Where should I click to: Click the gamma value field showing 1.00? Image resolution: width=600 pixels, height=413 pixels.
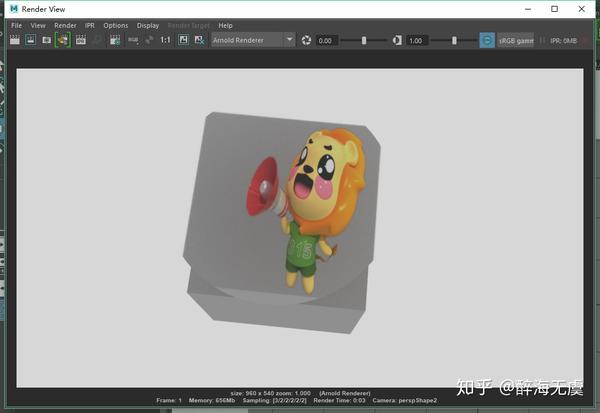[417, 41]
